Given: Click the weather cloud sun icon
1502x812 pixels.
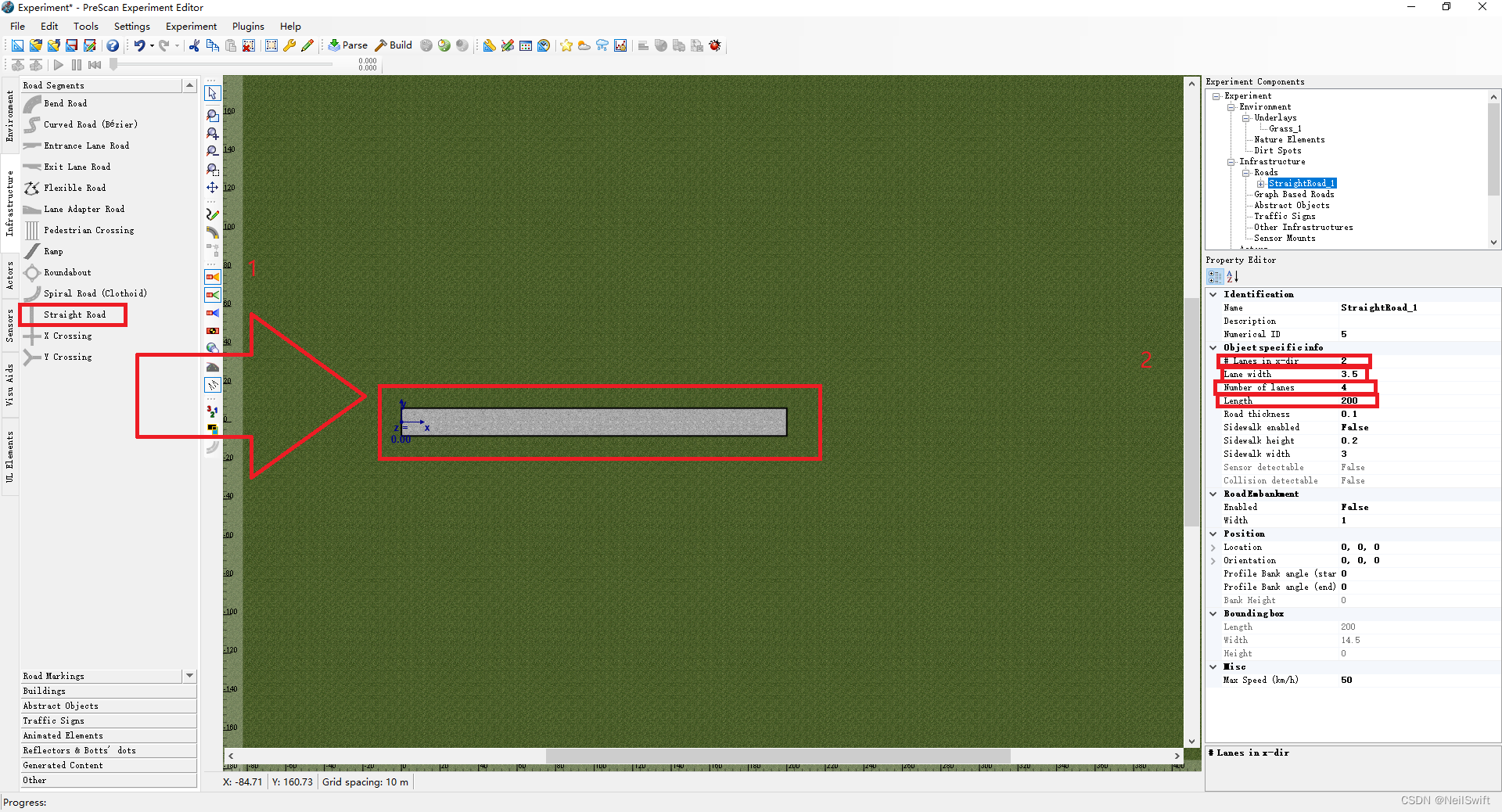Looking at the screenshot, I should click(x=584, y=45).
